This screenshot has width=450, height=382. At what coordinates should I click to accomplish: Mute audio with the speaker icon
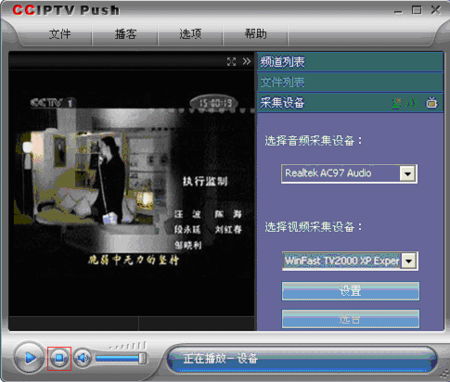click(82, 358)
